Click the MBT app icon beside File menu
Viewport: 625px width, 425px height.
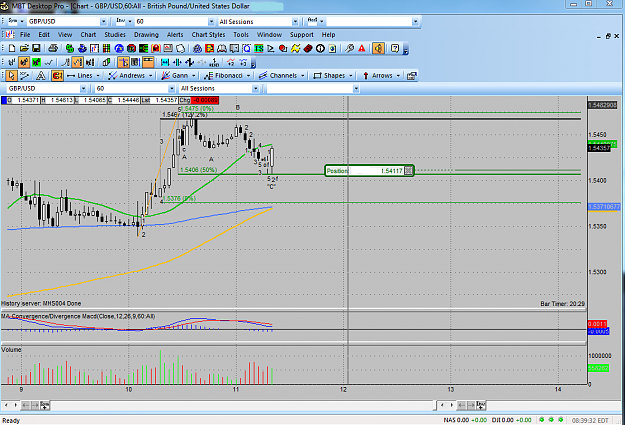[x=10, y=35]
